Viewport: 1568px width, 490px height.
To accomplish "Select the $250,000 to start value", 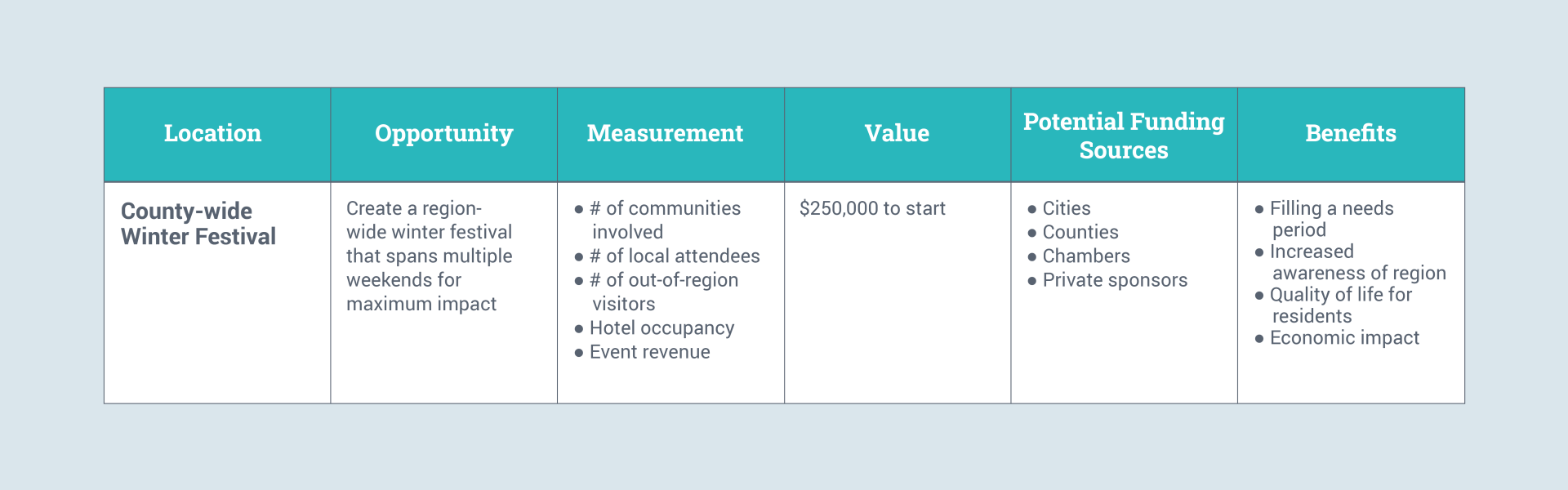I will tap(872, 208).
